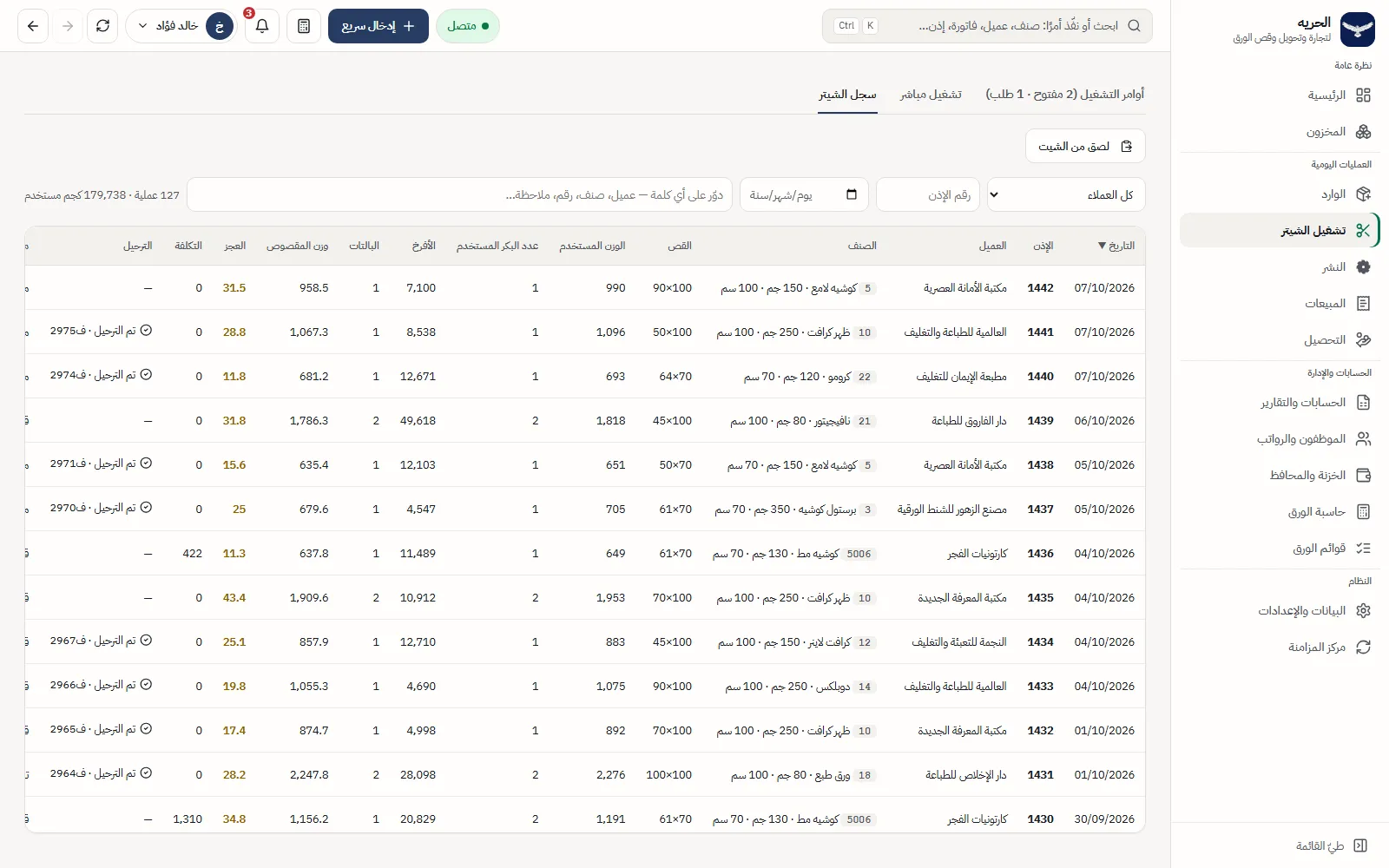This screenshot has width=1389, height=868.
Task: Open الحسابات والتقارير in sidebar
Action: (x=1280, y=403)
